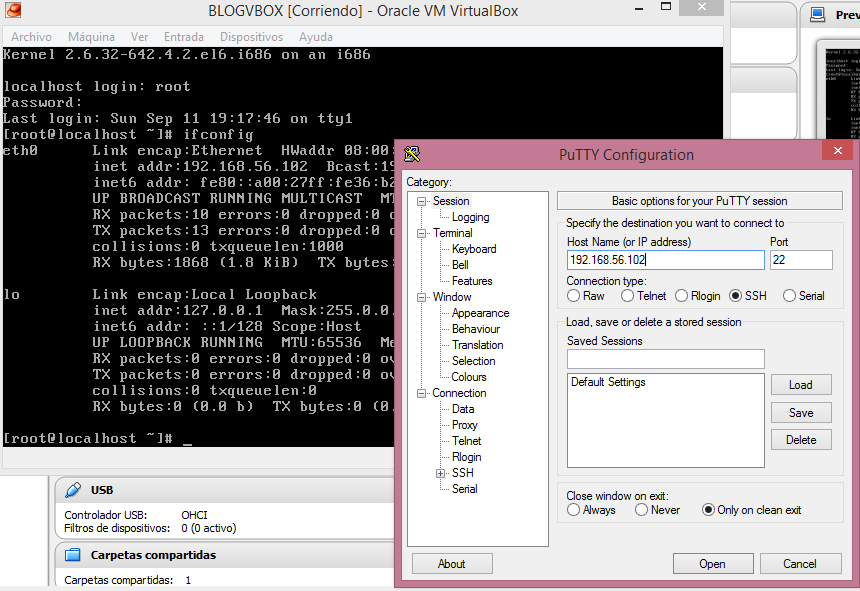Click the Carpetas compartidas folder icon

72,554
